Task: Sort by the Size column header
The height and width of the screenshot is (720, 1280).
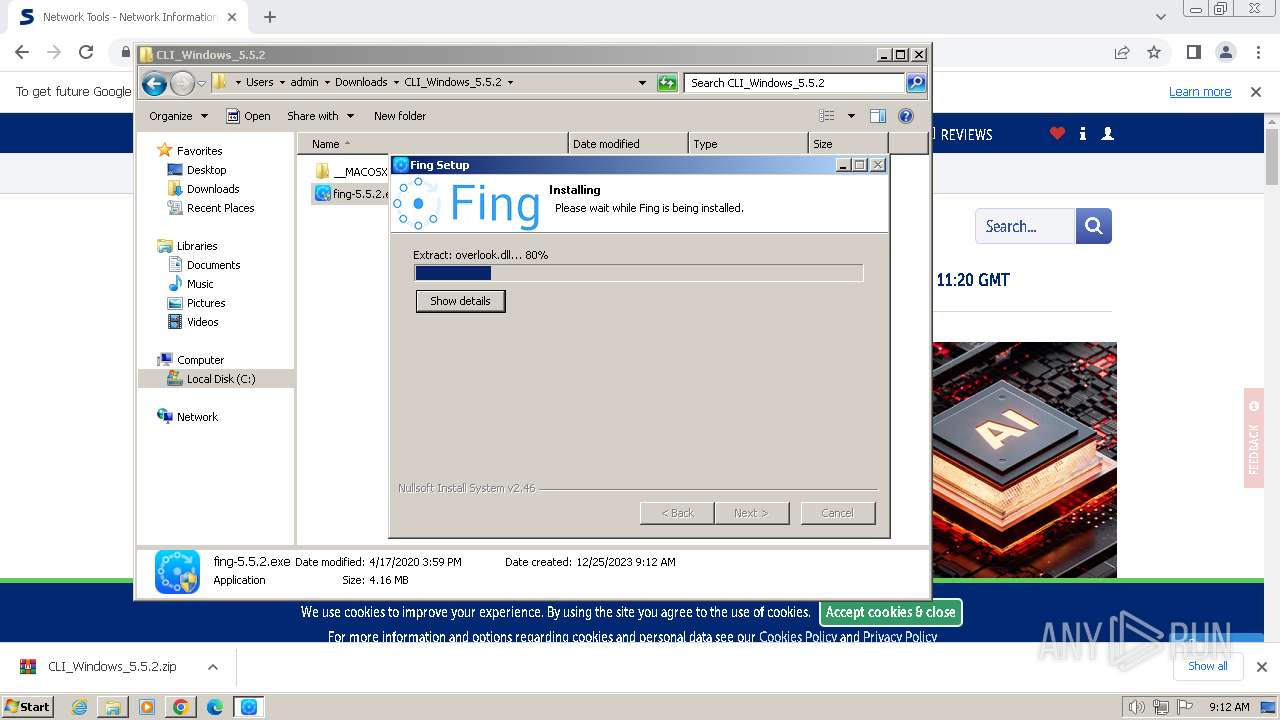Action: tap(848, 144)
